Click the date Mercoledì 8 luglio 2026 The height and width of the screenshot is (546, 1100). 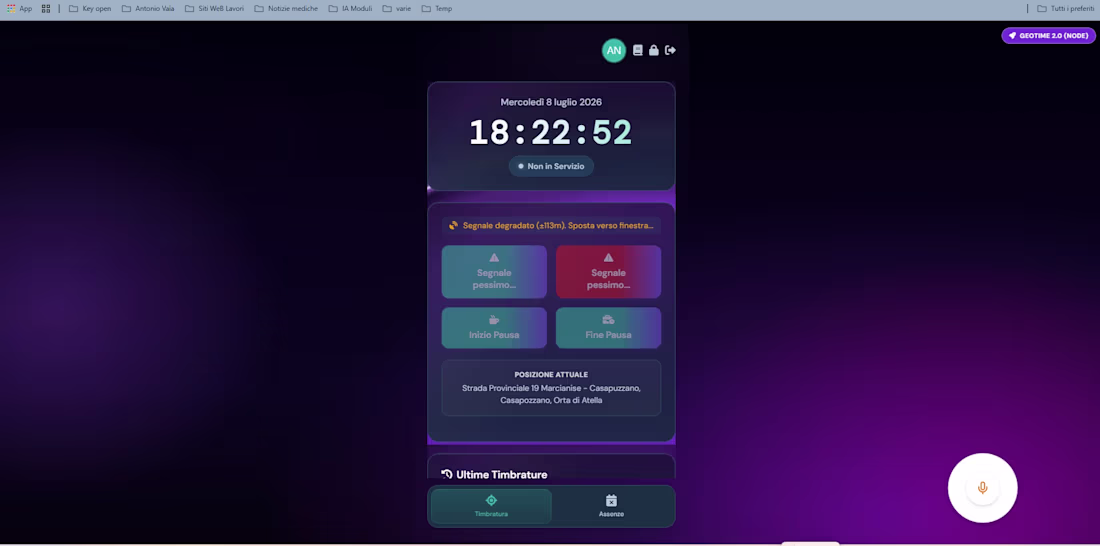(551, 102)
